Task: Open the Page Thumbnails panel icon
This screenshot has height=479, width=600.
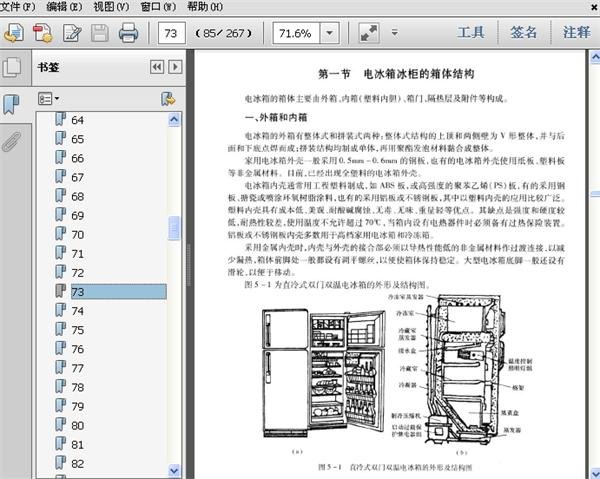Action: coord(12,68)
